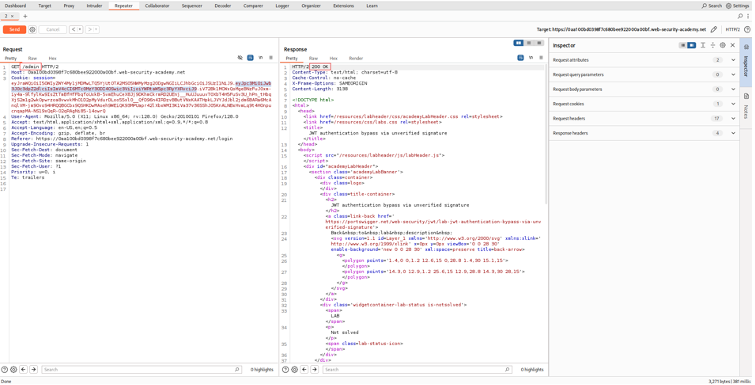Go back to previous request in history
Screen dimensions: 755x385
tap(74, 29)
